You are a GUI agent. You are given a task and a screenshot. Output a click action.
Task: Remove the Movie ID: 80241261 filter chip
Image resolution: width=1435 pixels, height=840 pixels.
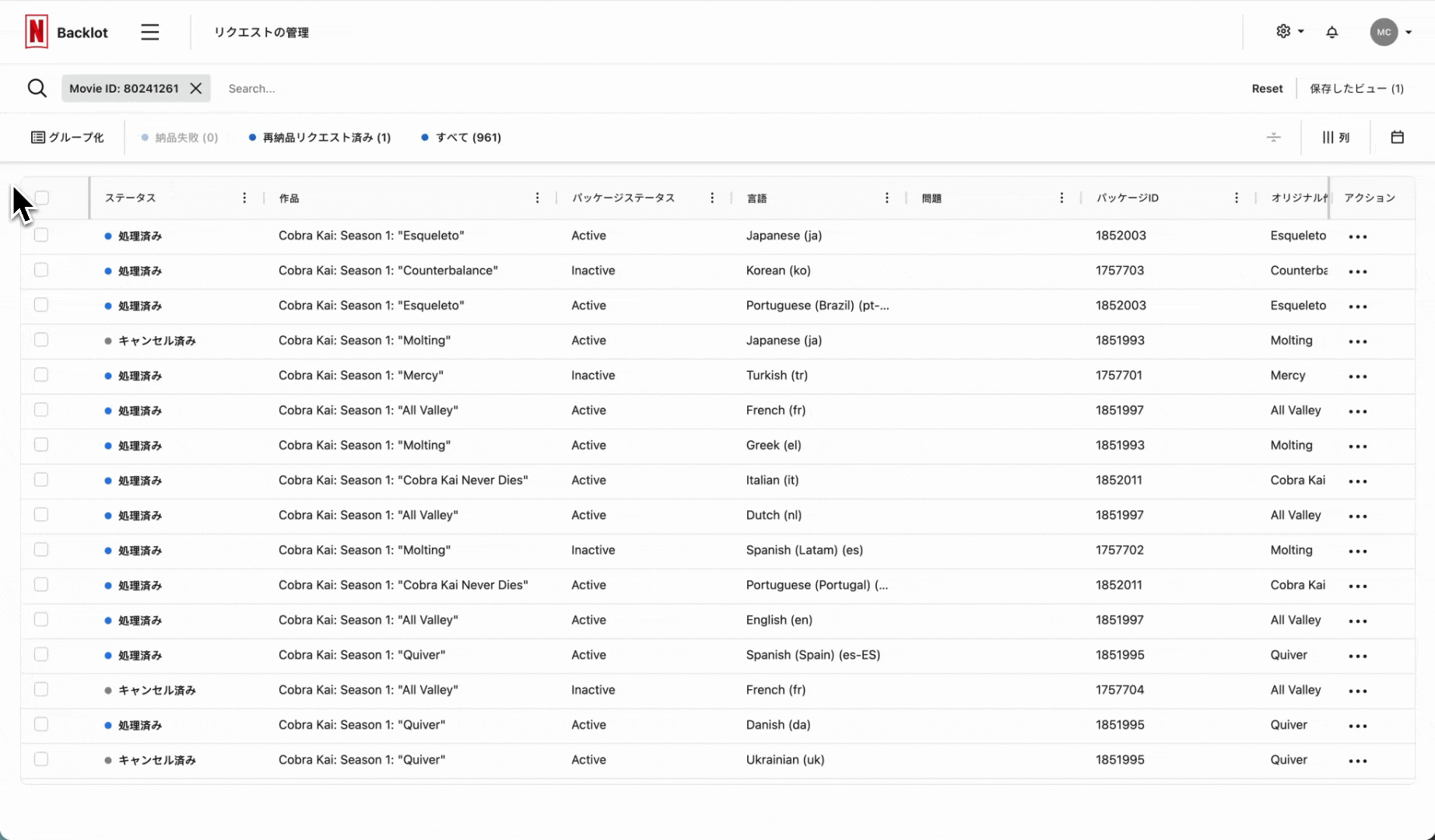click(196, 89)
